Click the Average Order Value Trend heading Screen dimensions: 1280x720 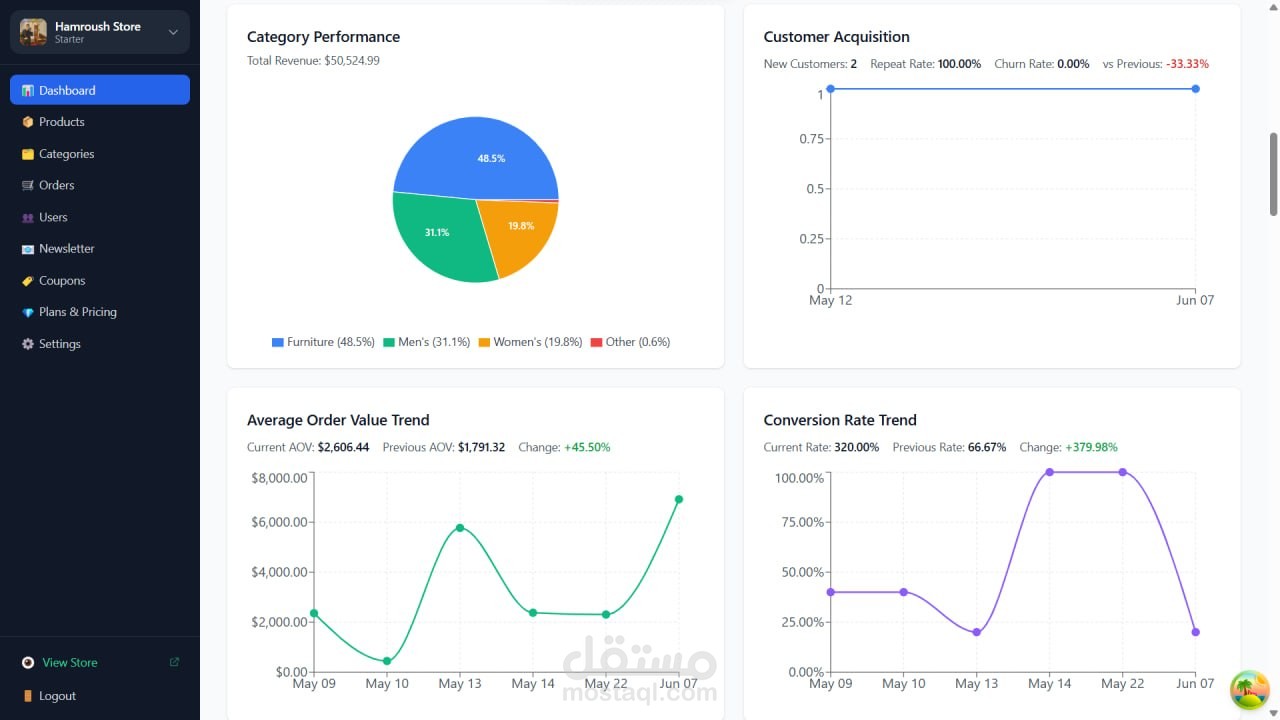(338, 420)
